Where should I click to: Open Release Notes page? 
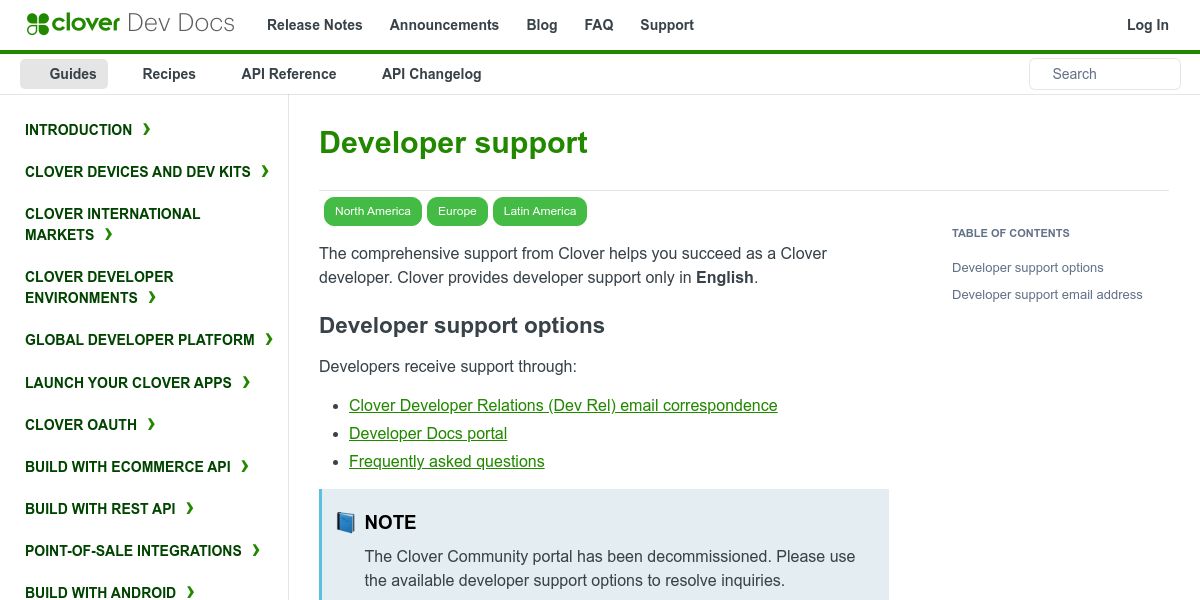tap(315, 25)
